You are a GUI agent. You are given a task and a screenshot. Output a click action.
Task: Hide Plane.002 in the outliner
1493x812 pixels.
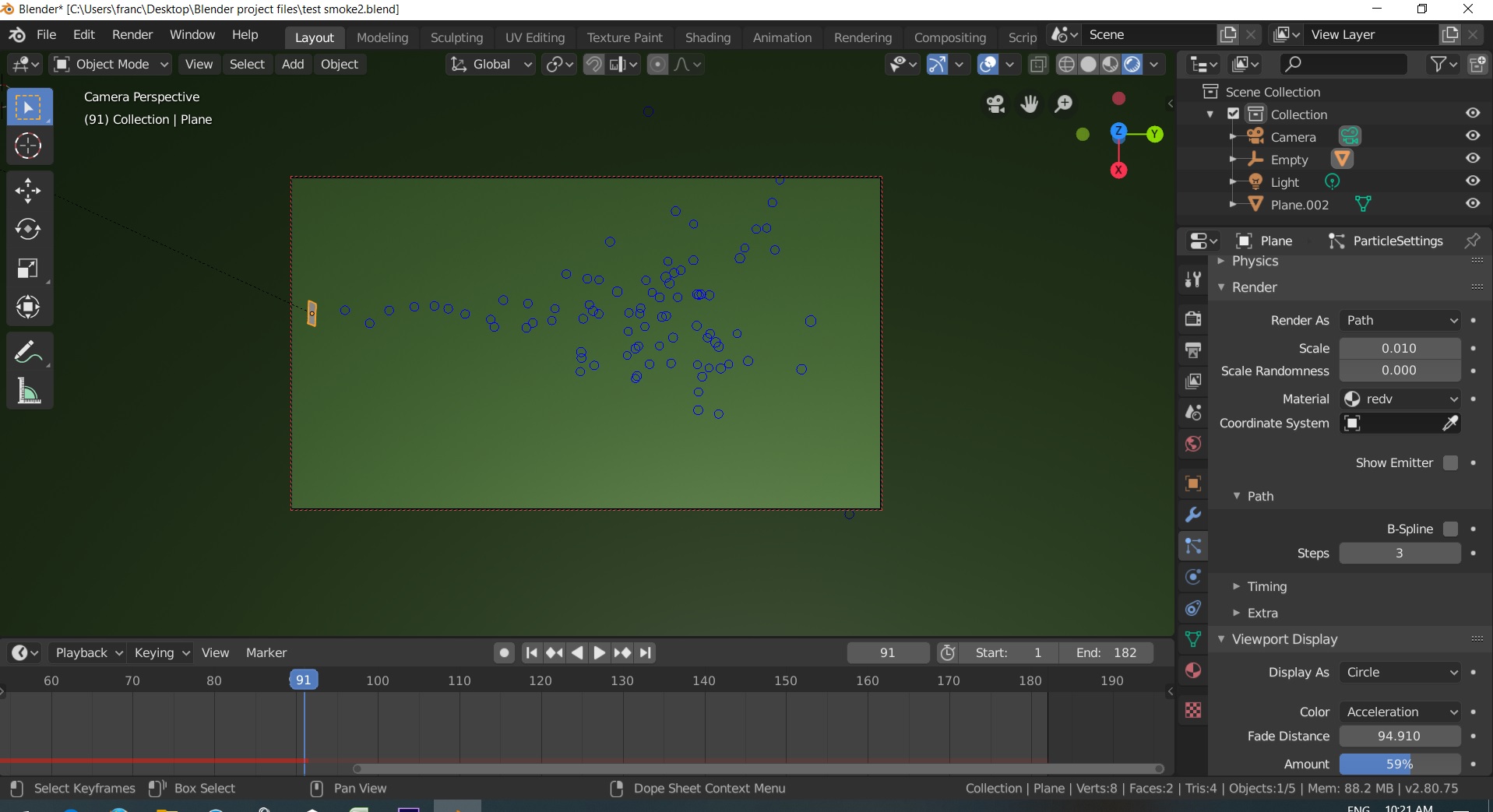[1473, 203]
